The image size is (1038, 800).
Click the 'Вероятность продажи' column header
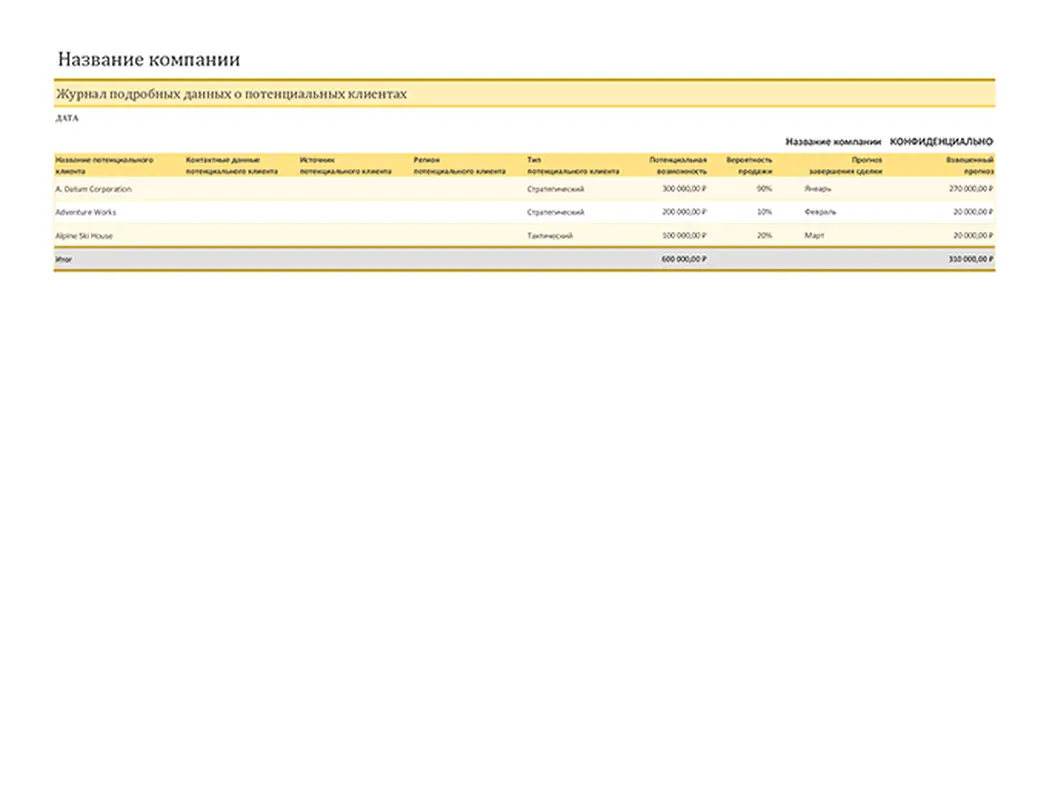coord(749,165)
